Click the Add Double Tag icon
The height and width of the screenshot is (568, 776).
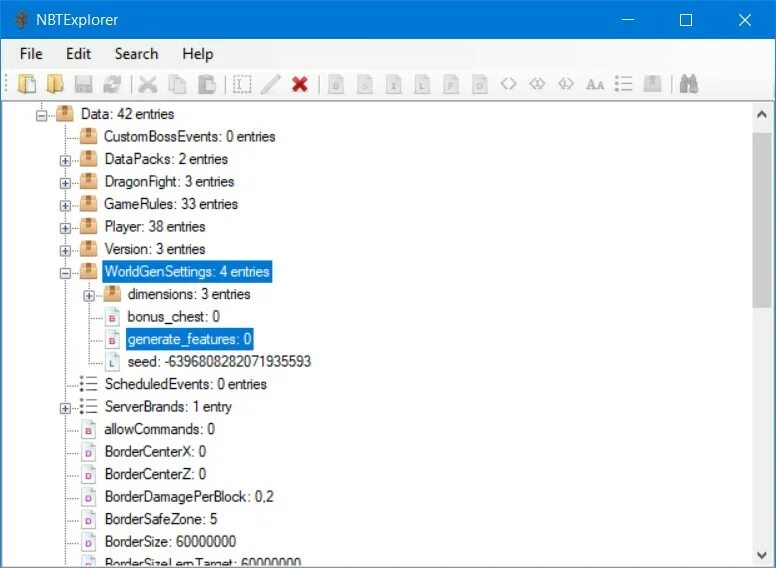[x=480, y=84]
